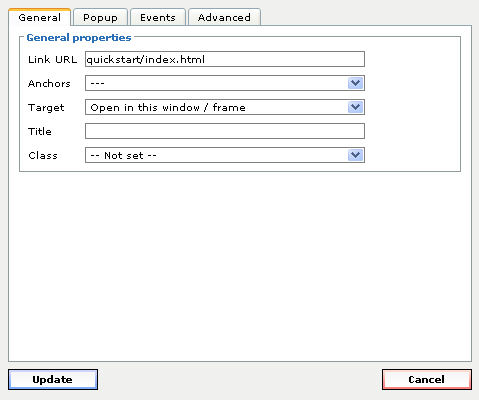Screen dimensions: 479x400
Task: Open the Events tab
Action: (158, 17)
